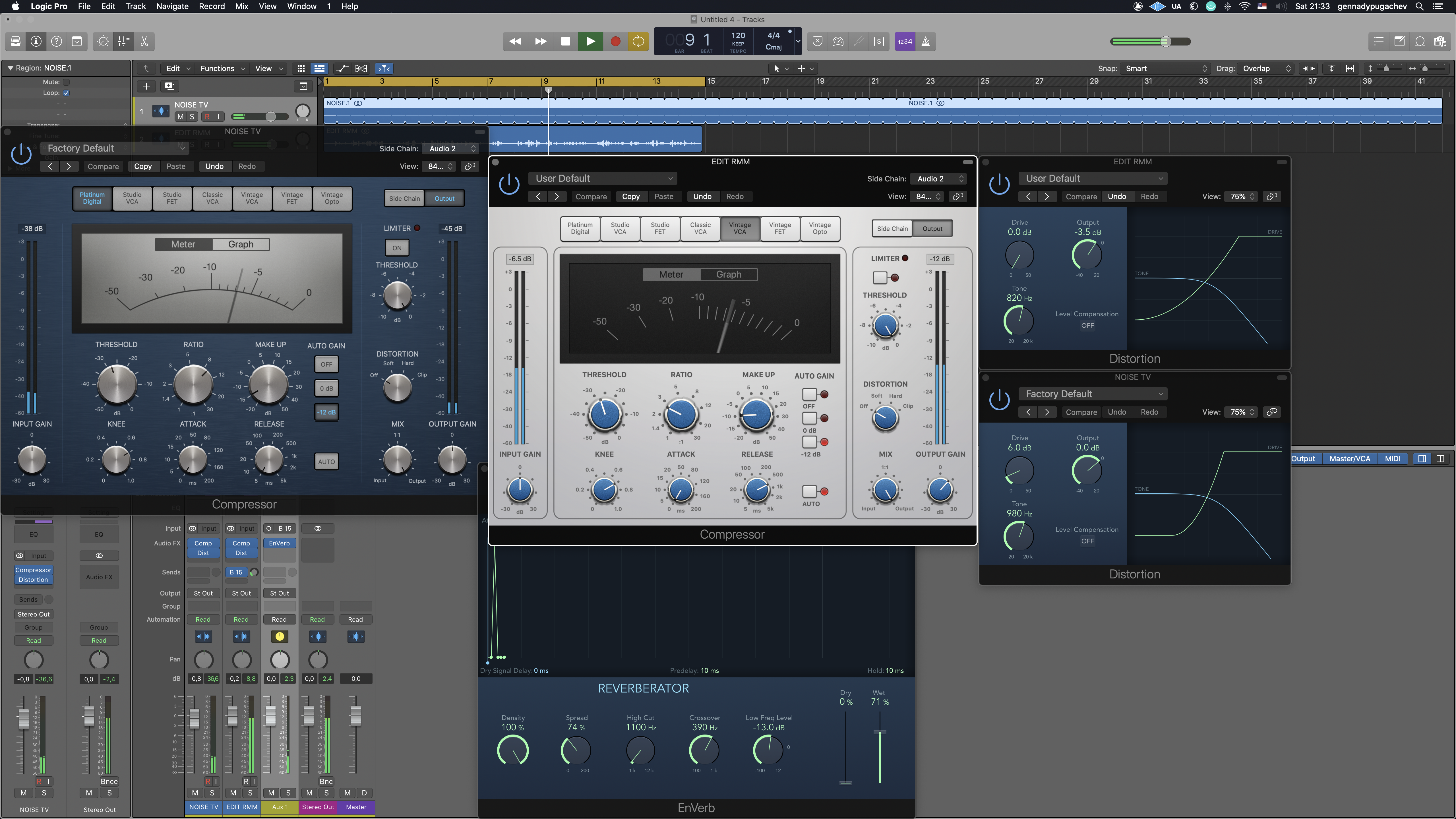Expand the Side Chain Audio 2 menu
This screenshot has height=819, width=1456.
coord(938,179)
